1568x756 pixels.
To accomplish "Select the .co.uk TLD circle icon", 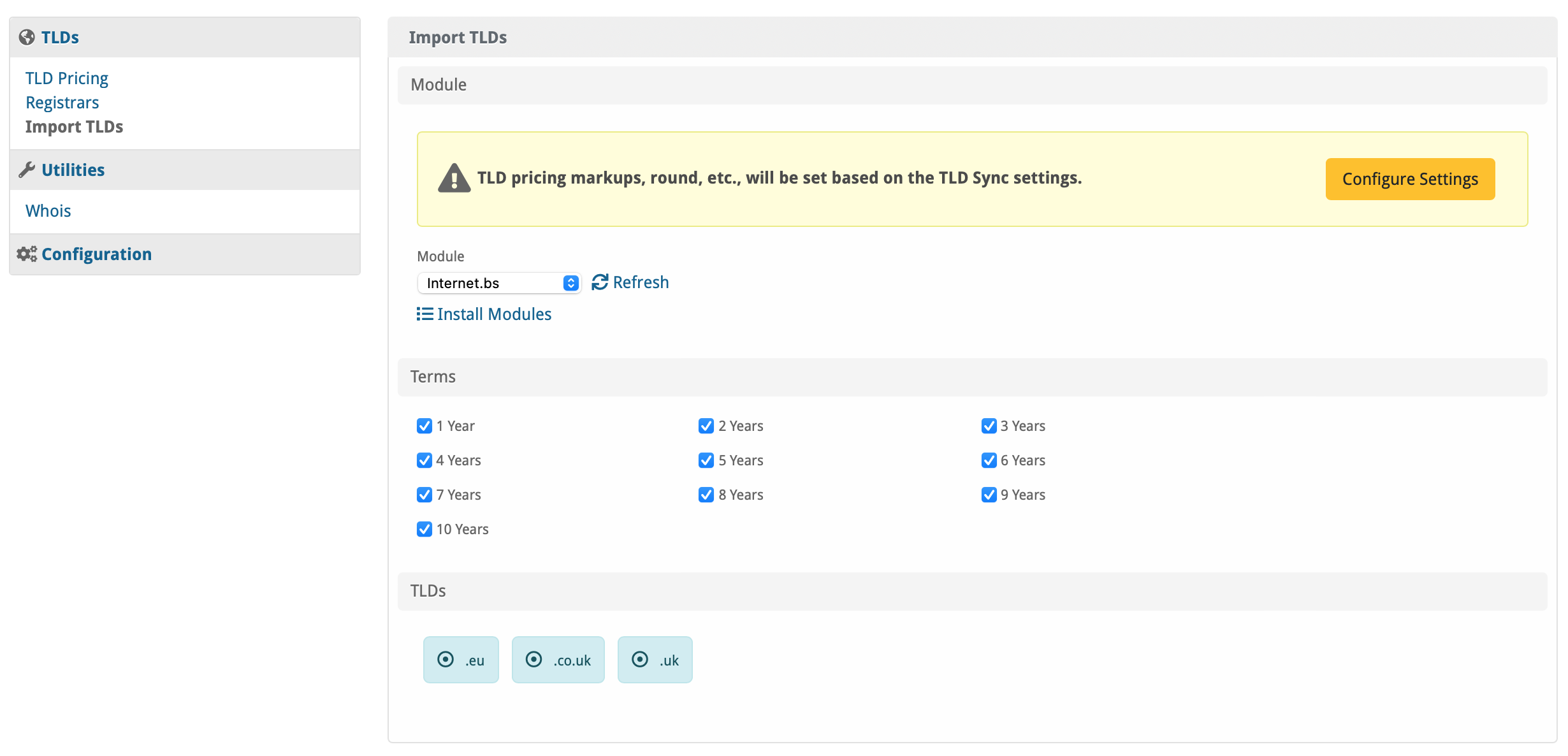I will tap(534, 659).
